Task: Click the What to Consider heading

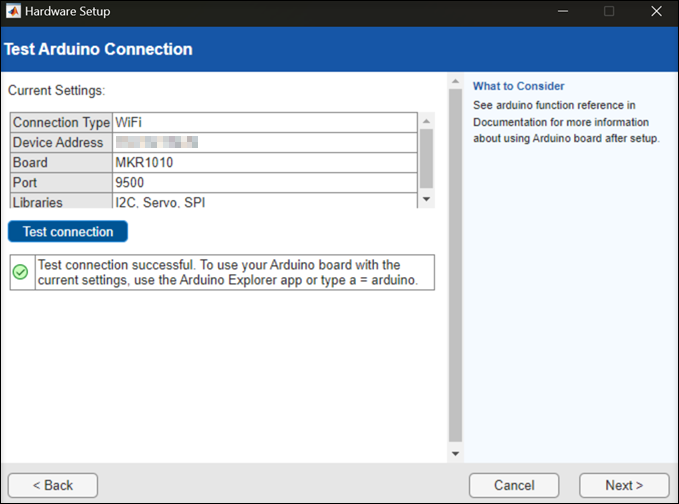Action: point(518,86)
